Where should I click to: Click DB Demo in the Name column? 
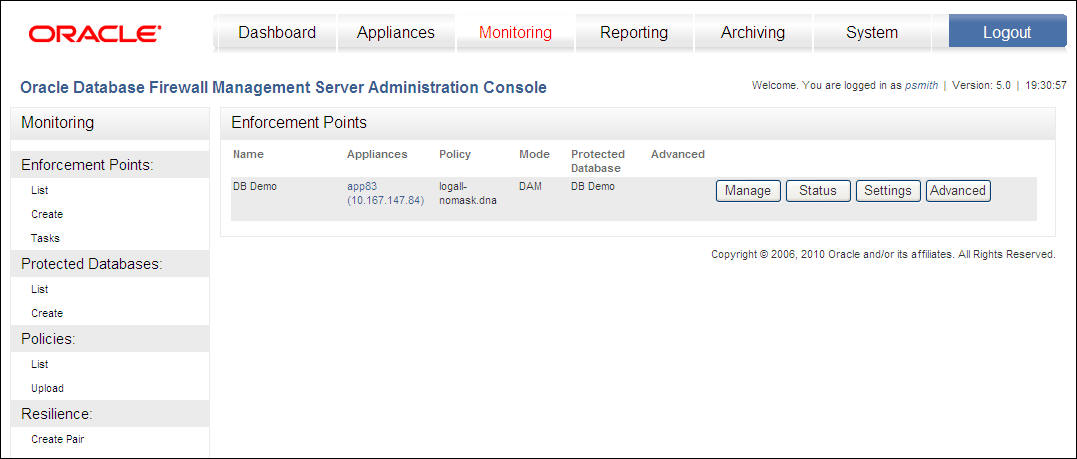point(255,186)
